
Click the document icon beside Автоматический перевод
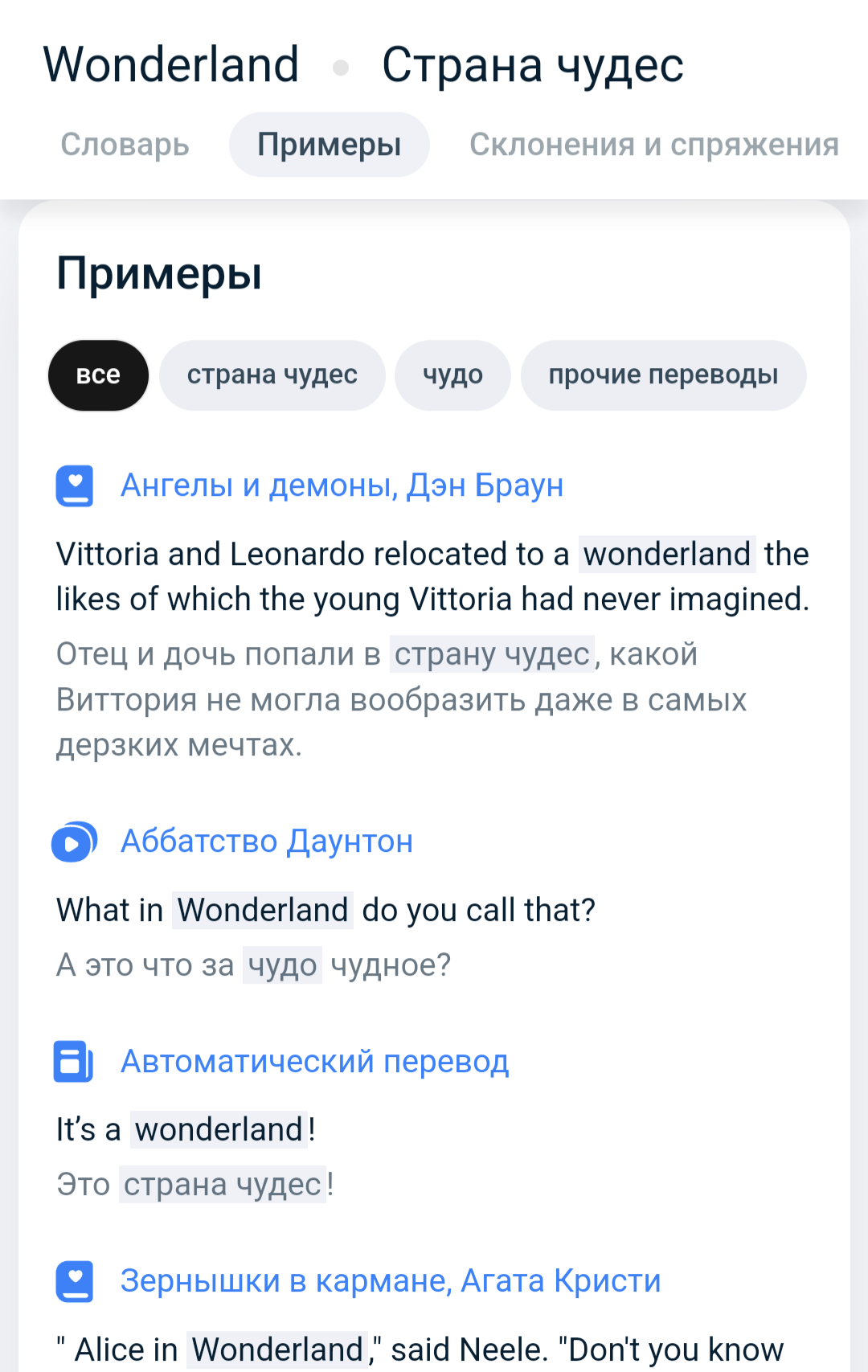pos(74,1062)
